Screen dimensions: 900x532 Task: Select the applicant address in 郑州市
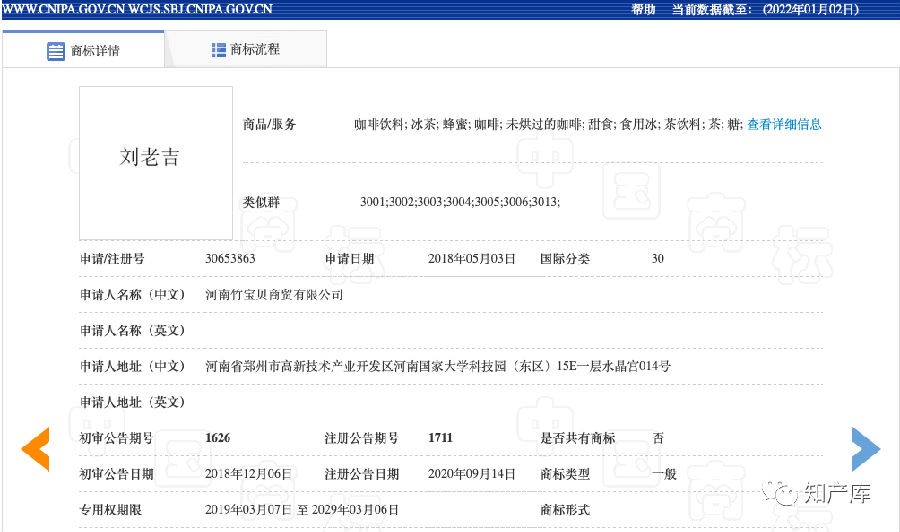[437, 366]
